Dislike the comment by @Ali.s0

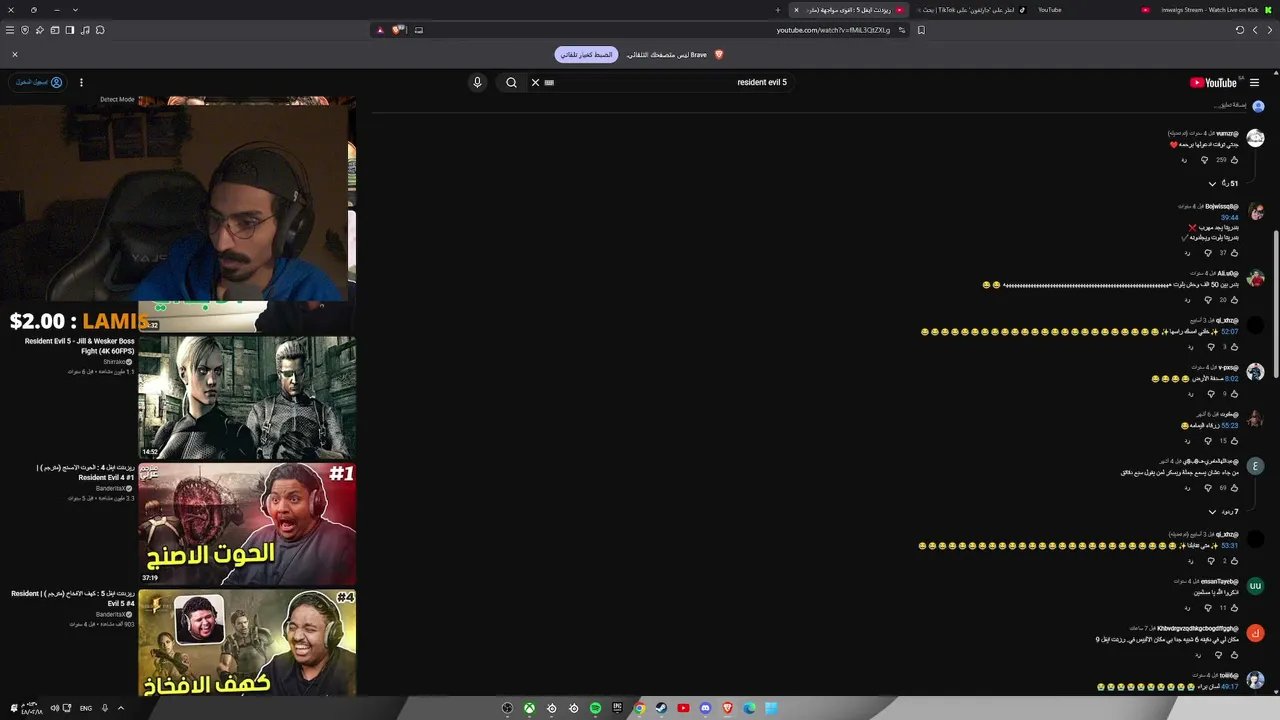pos(1207,300)
